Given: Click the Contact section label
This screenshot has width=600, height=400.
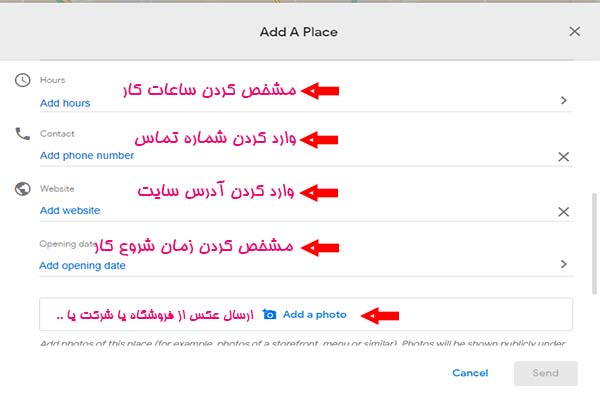Looking at the screenshot, I should tap(57, 134).
